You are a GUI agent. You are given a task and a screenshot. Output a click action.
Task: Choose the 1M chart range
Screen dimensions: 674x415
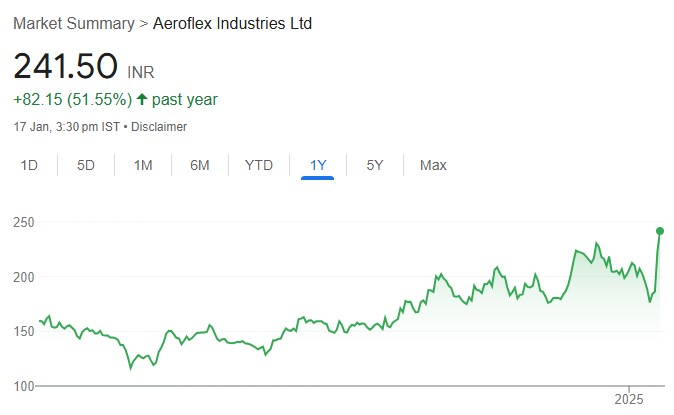pos(143,165)
